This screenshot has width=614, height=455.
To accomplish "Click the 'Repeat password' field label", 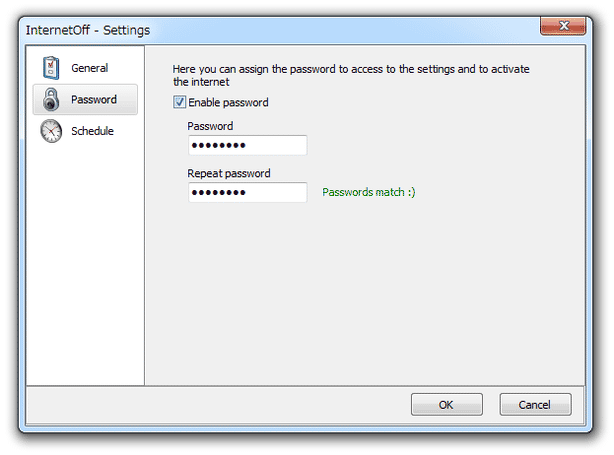I will point(229,173).
